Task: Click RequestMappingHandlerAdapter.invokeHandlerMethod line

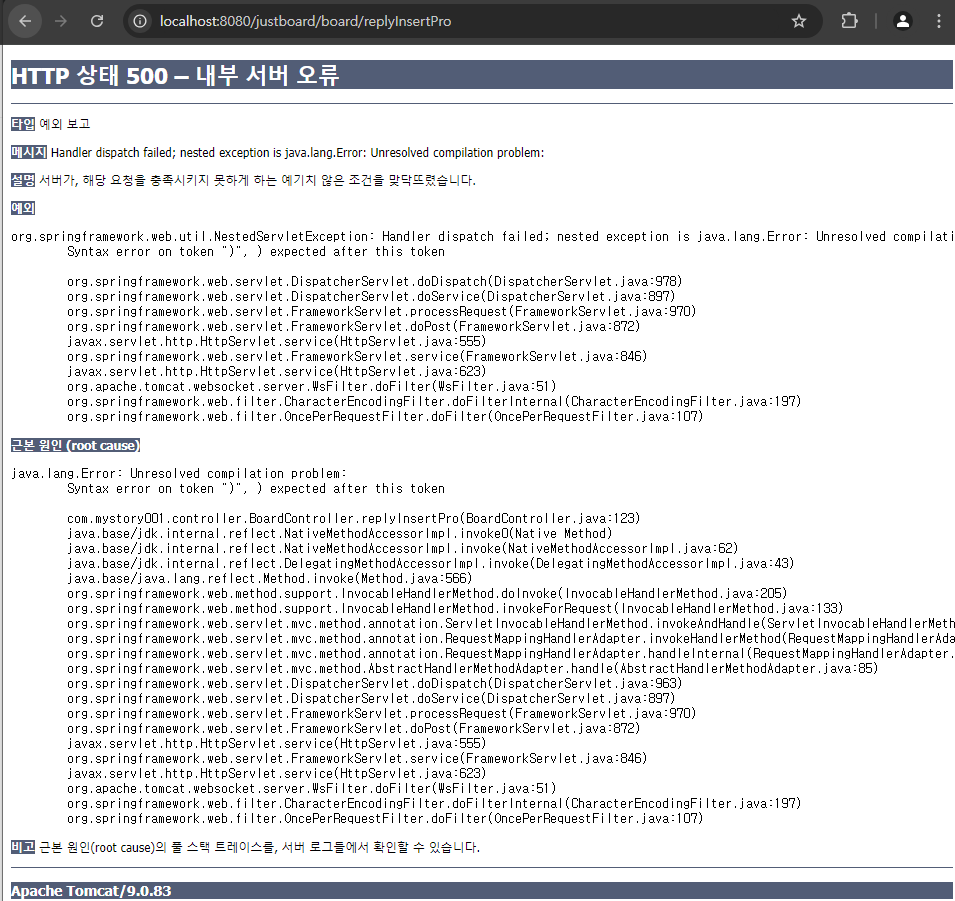Action: pyautogui.click(x=510, y=638)
